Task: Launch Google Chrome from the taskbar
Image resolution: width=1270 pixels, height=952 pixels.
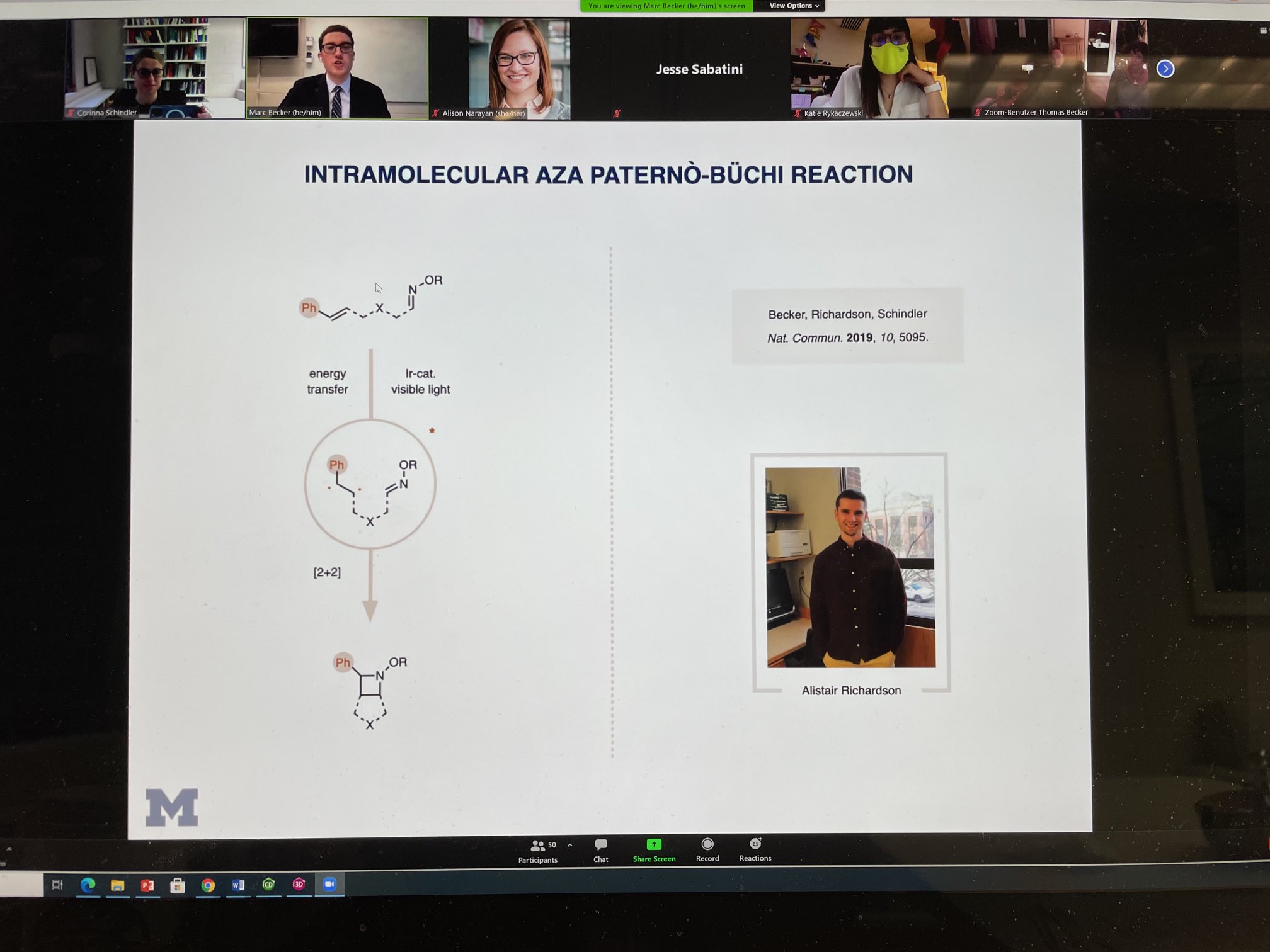Action: [208, 885]
